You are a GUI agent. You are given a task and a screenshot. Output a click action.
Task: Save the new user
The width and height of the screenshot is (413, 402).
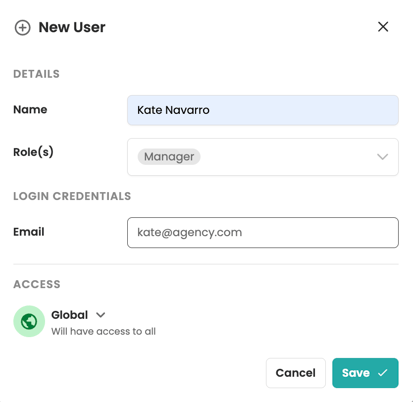click(x=365, y=373)
